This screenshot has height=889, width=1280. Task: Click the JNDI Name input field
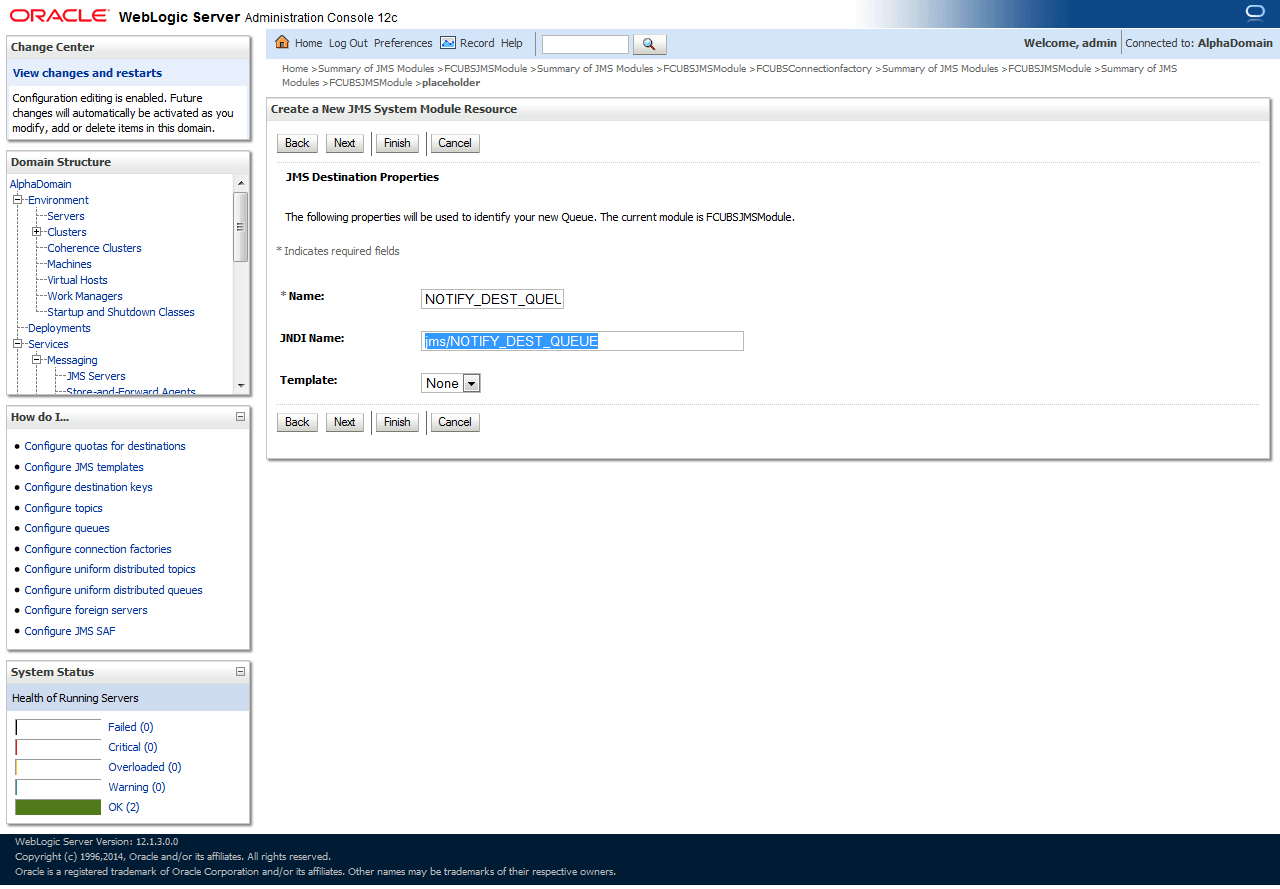(582, 341)
